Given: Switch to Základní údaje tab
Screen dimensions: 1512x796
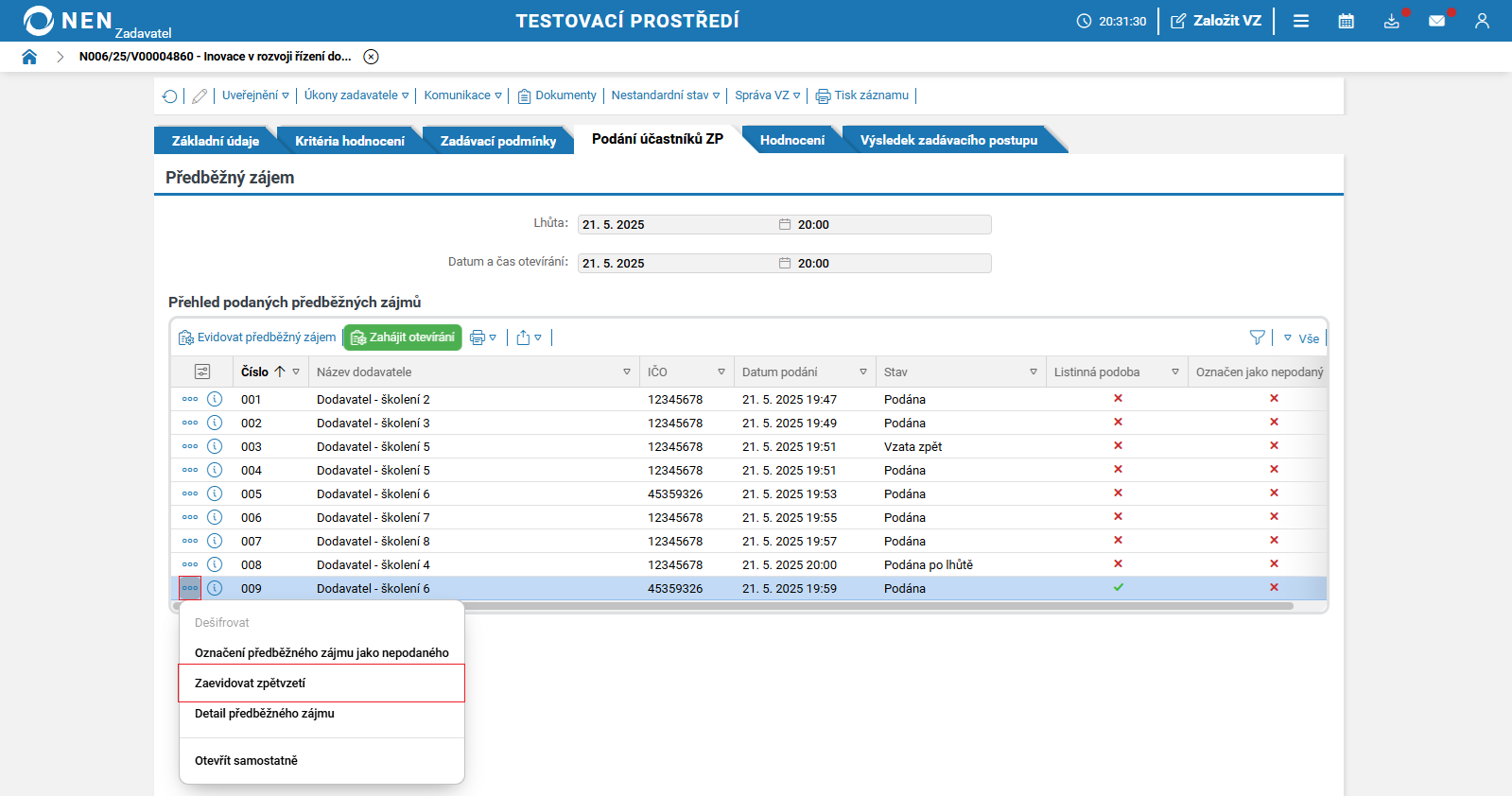Looking at the screenshot, I should [215, 141].
